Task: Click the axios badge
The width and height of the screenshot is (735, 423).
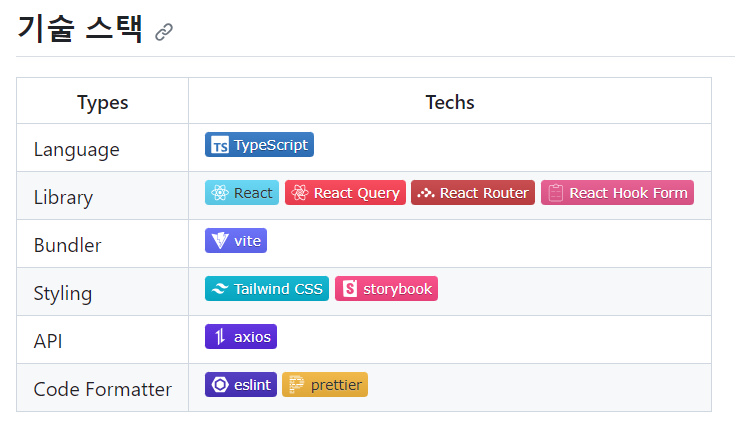Action: click(x=241, y=336)
